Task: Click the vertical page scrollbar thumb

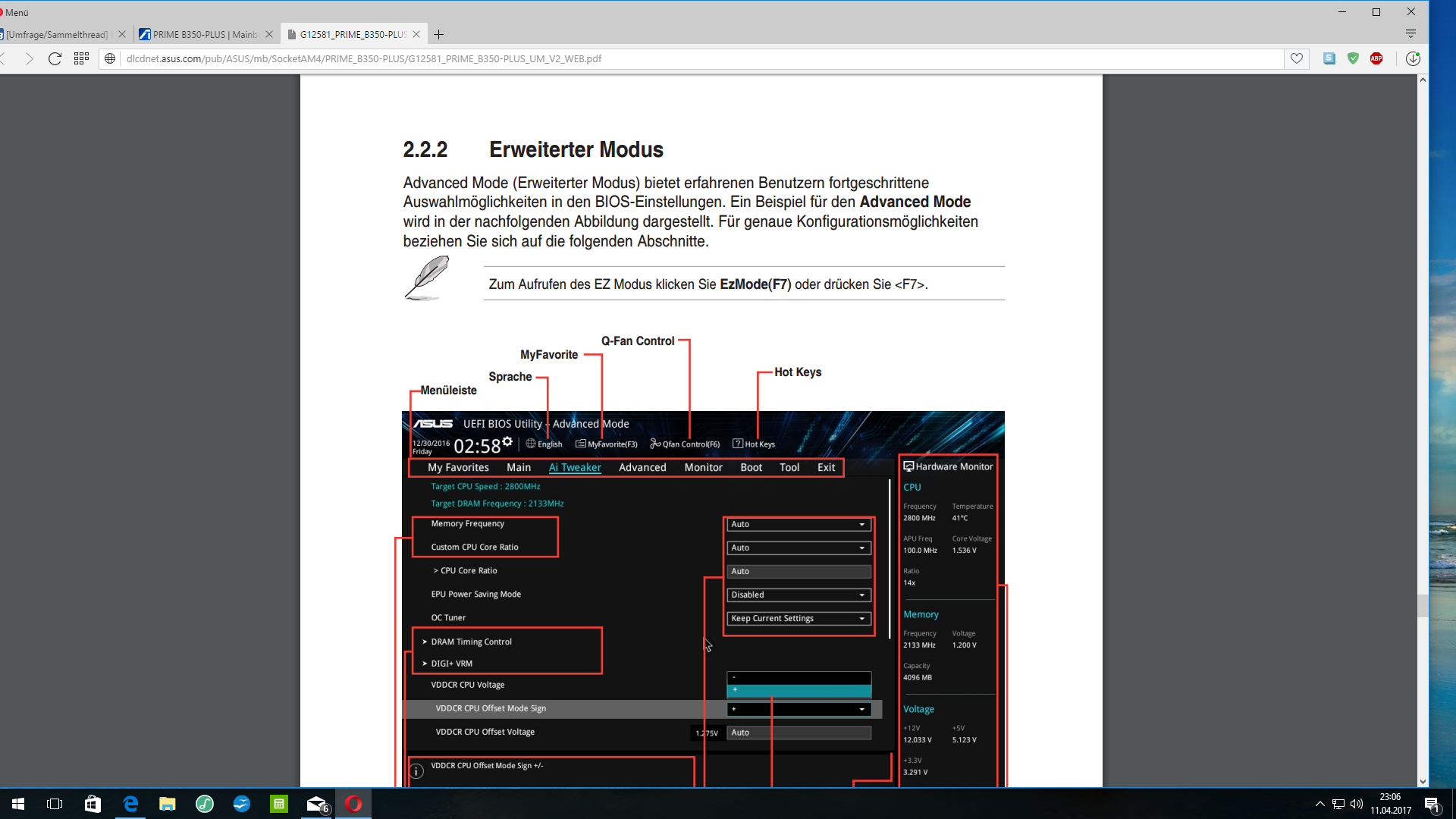Action: click(x=1423, y=605)
